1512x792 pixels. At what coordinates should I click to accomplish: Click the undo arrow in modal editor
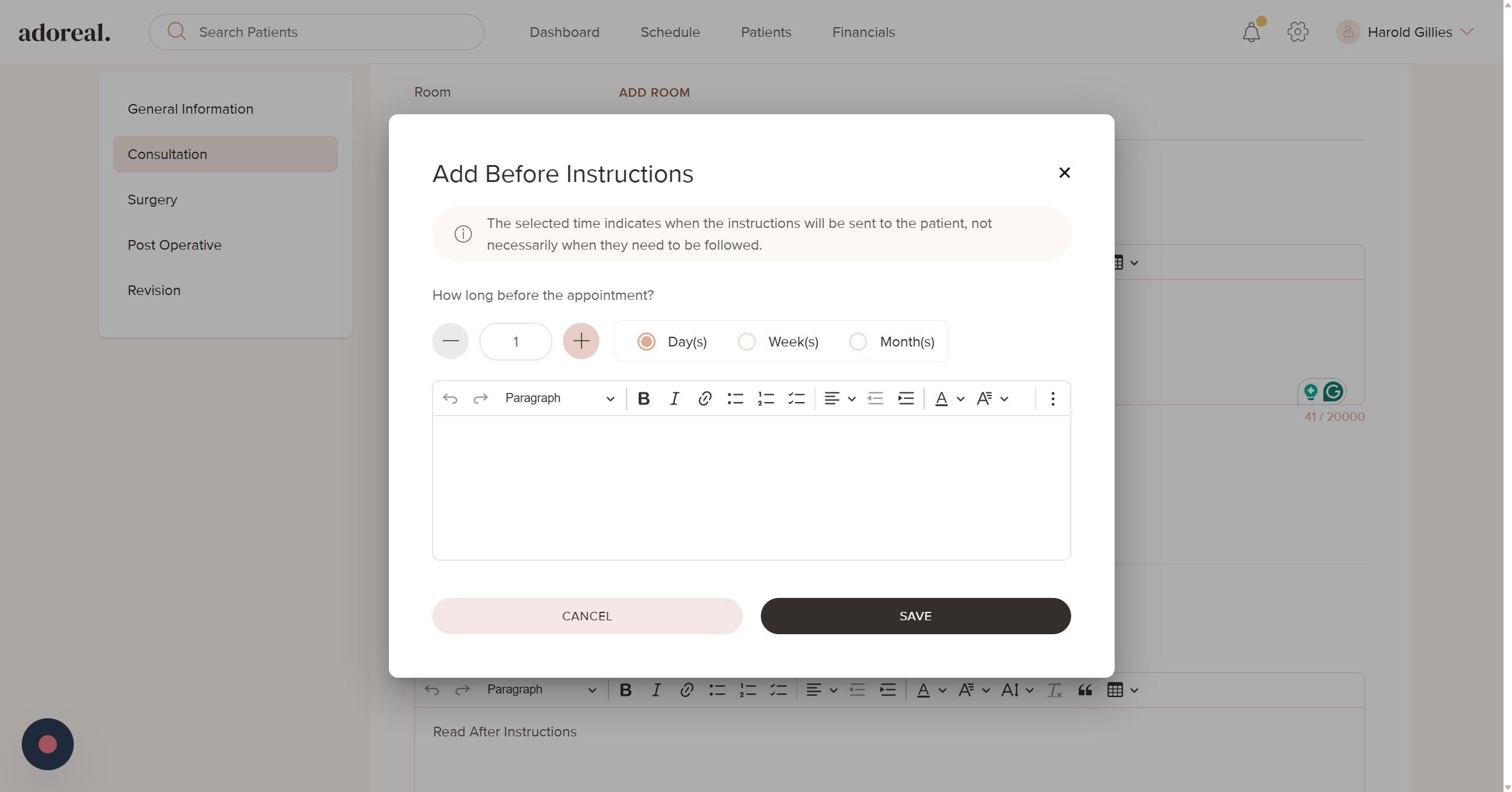[x=450, y=398]
